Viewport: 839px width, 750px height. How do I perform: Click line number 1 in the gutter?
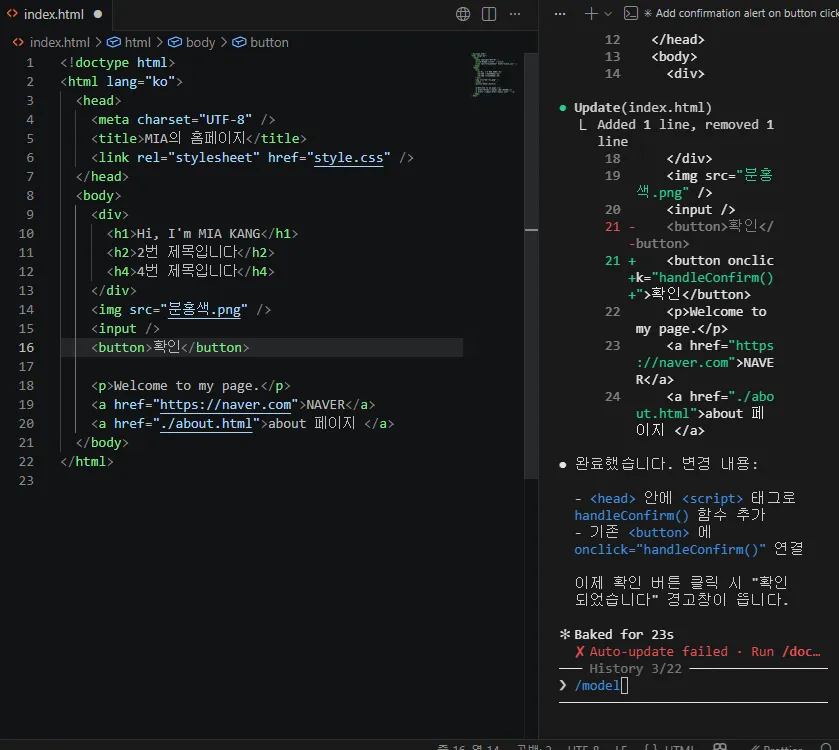coord(30,63)
